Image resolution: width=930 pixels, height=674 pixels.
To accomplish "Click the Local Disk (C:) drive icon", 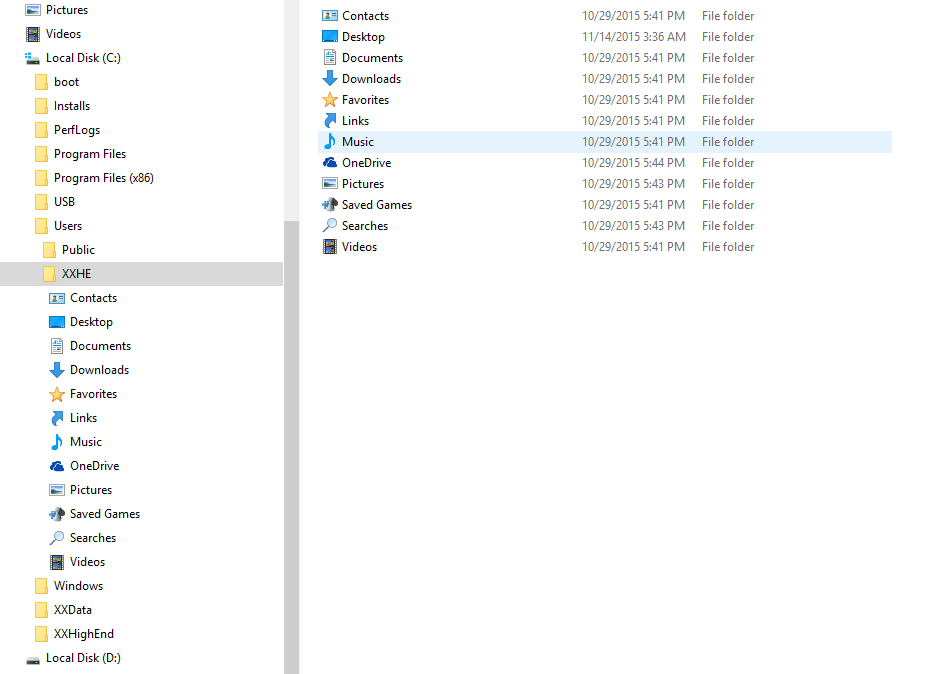I will coord(32,58).
